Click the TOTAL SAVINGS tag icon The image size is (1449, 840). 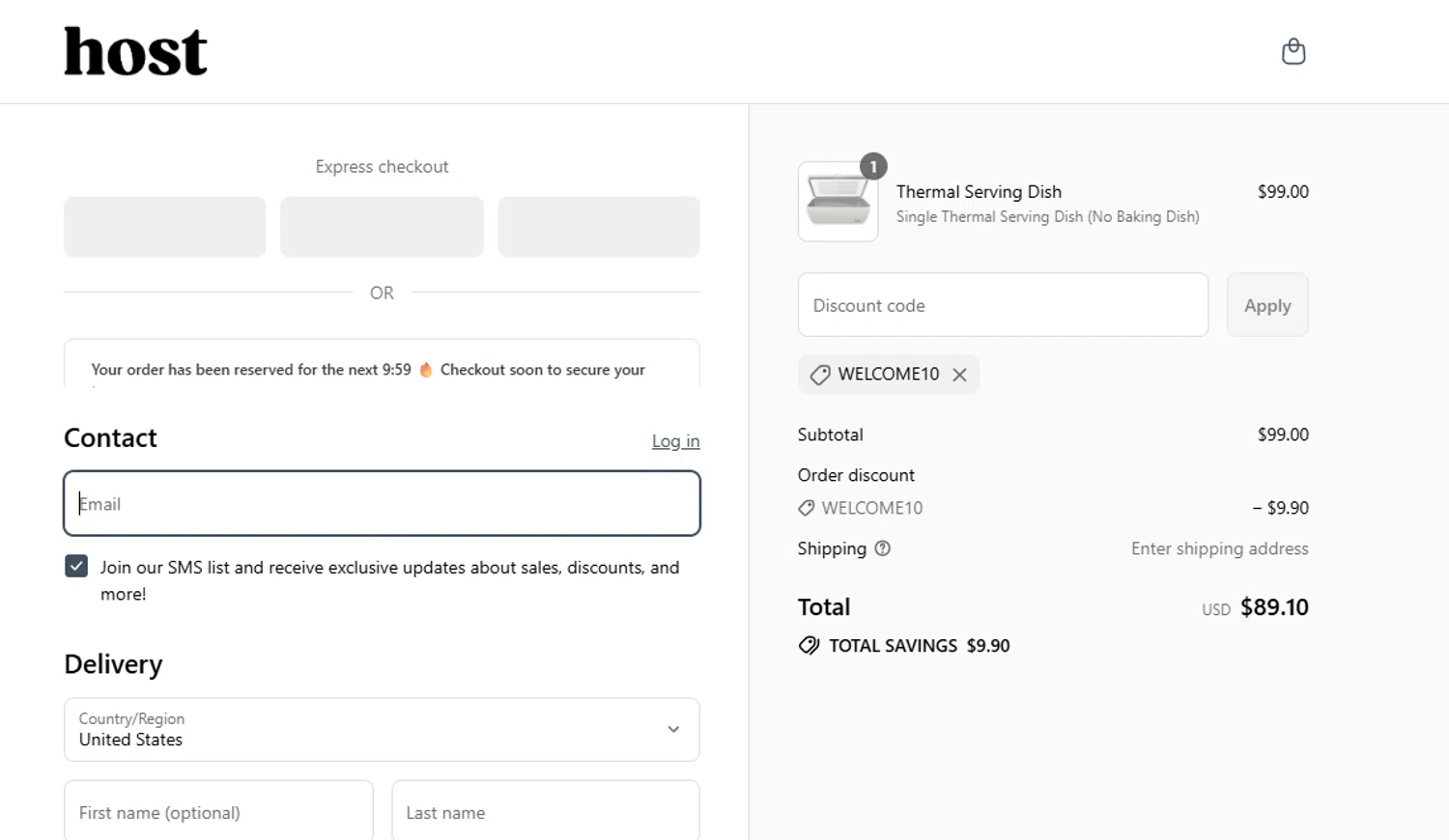[x=809, y=646]
